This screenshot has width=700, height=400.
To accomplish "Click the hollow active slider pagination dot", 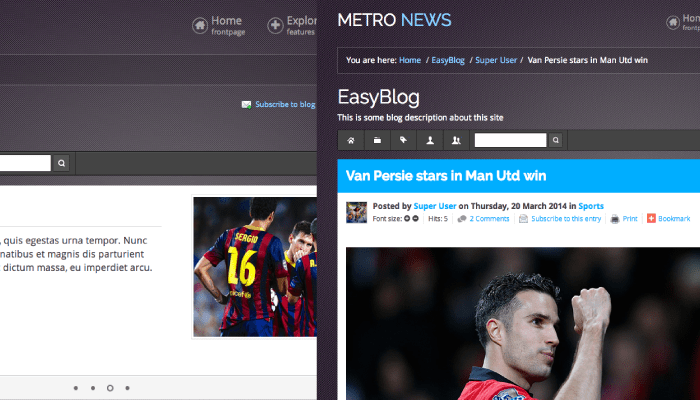I will click(x=110, y=387).
